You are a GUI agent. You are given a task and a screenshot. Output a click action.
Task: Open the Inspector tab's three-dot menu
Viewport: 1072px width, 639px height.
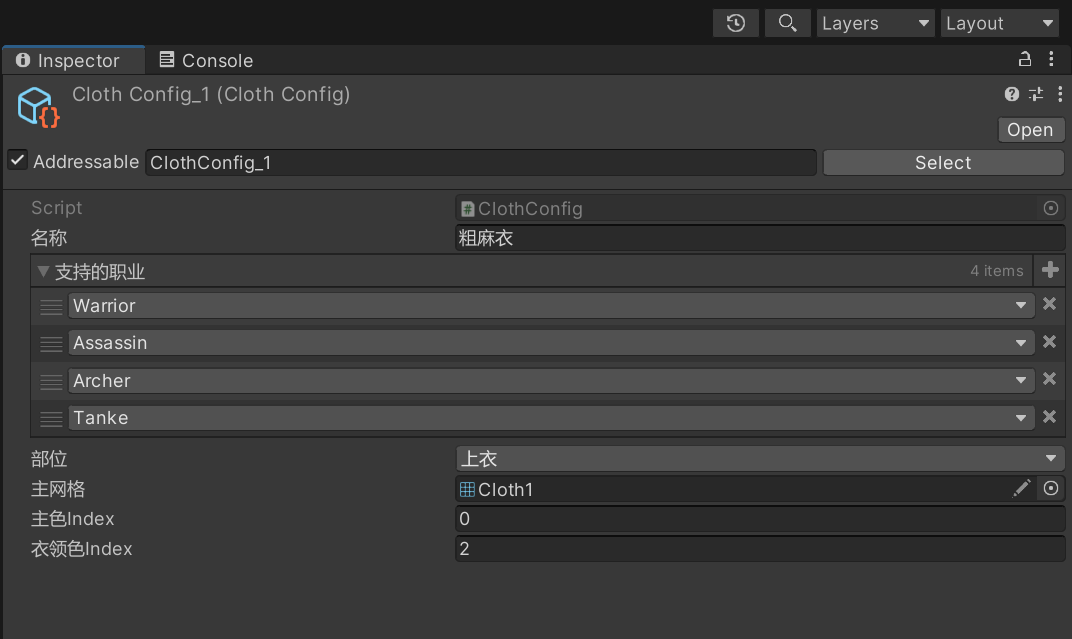[x=1051, y=60]
